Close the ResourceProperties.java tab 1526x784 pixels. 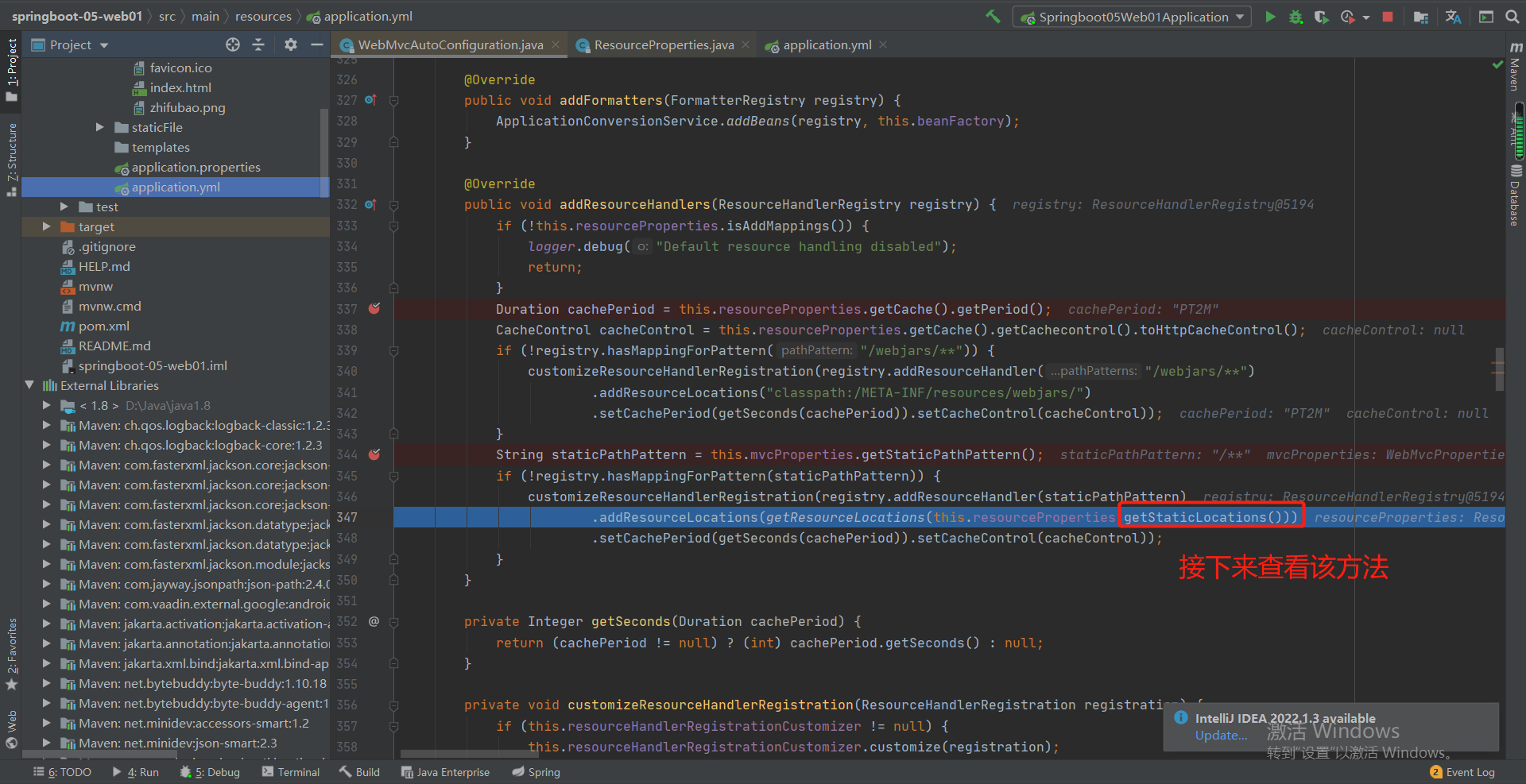pos(746,44)
